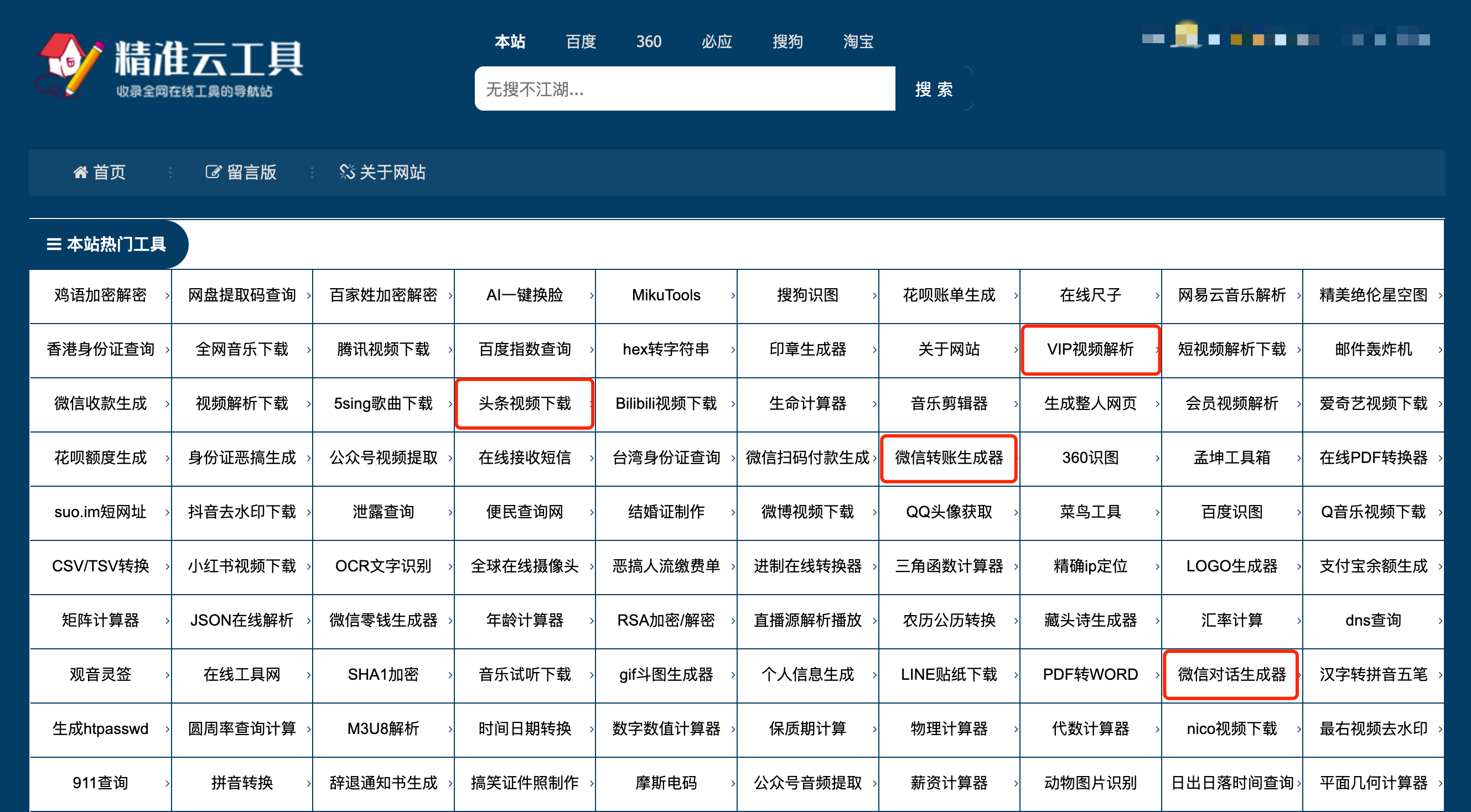
Task: Click the chevron after 在线尺子
Action: (x=1158, y=295)
